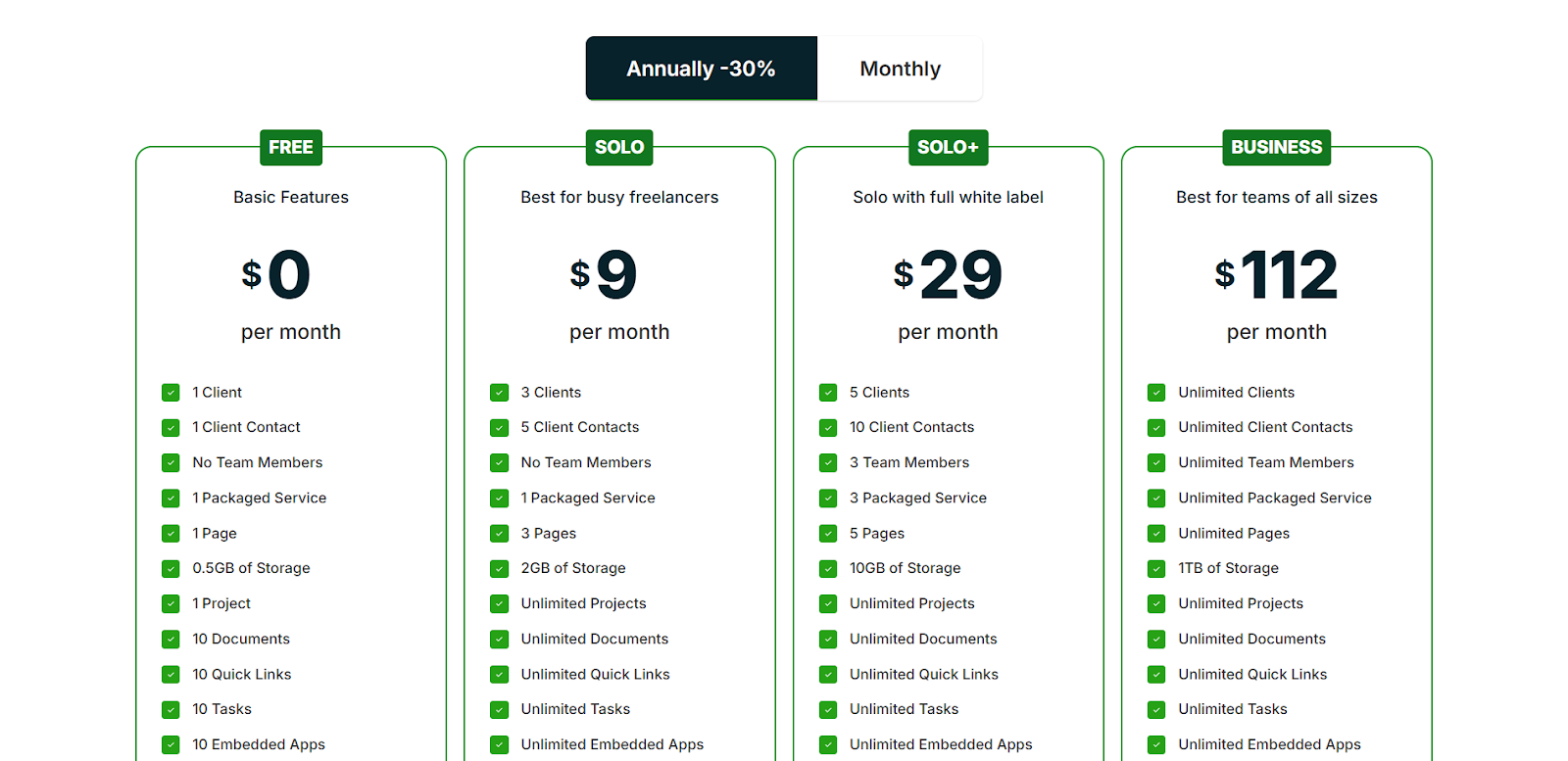Click the $29 price in SOLO+ card
This screenshot has height=761, width=1568.
click(x=948, y=275)
